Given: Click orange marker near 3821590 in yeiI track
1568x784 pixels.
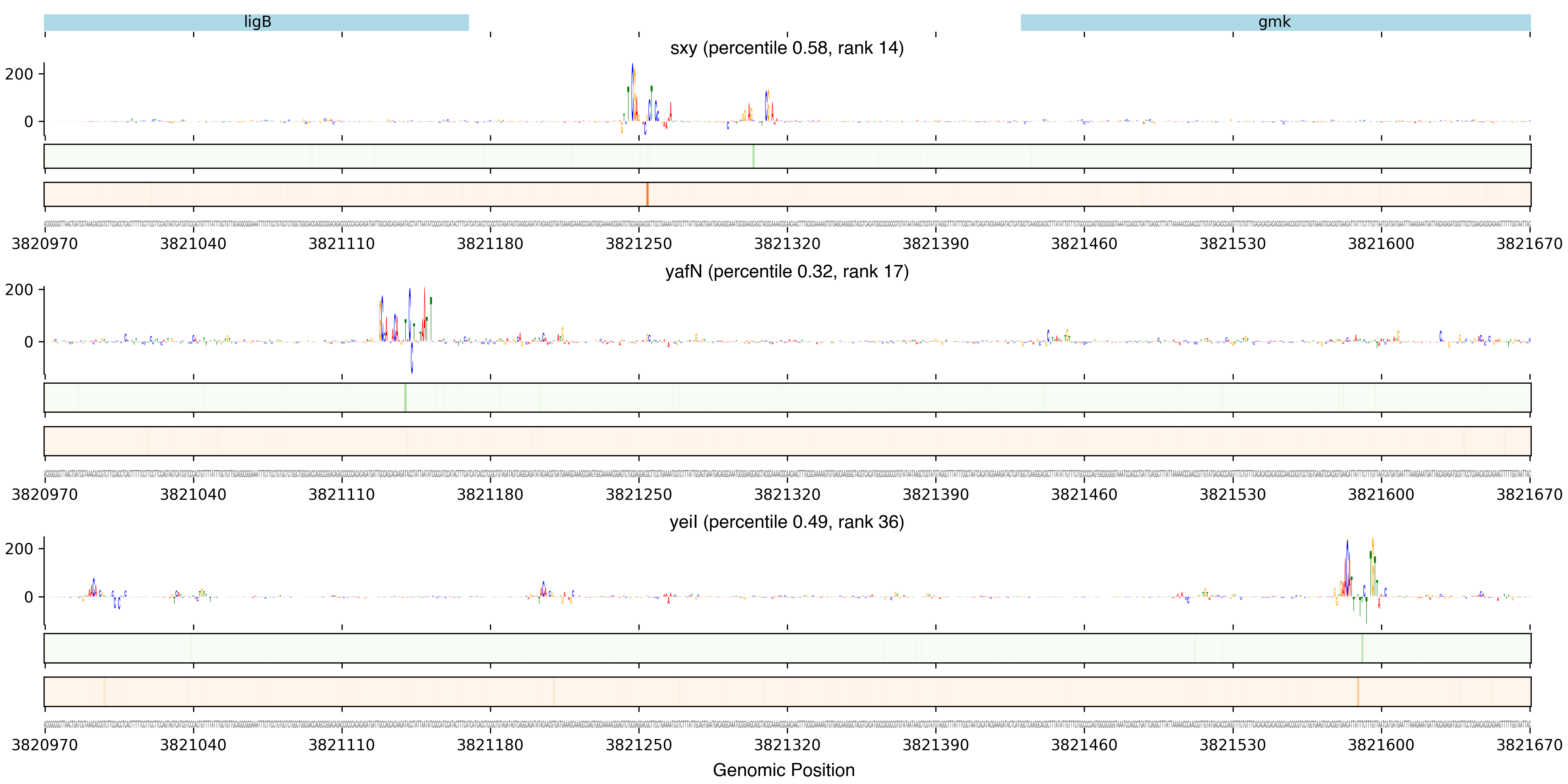Looking at the screenshot, I should [x=1358, y=691].
